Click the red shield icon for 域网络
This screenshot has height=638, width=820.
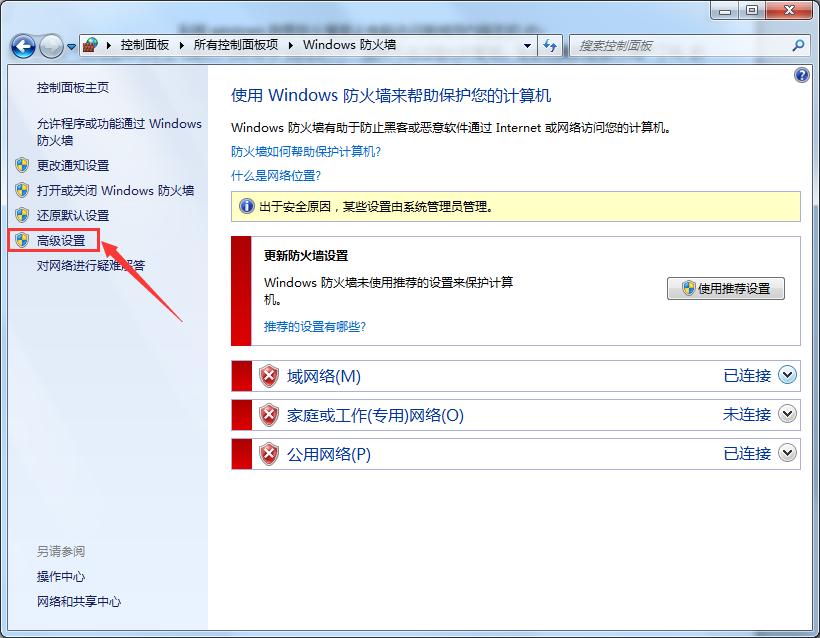(268, 376)
